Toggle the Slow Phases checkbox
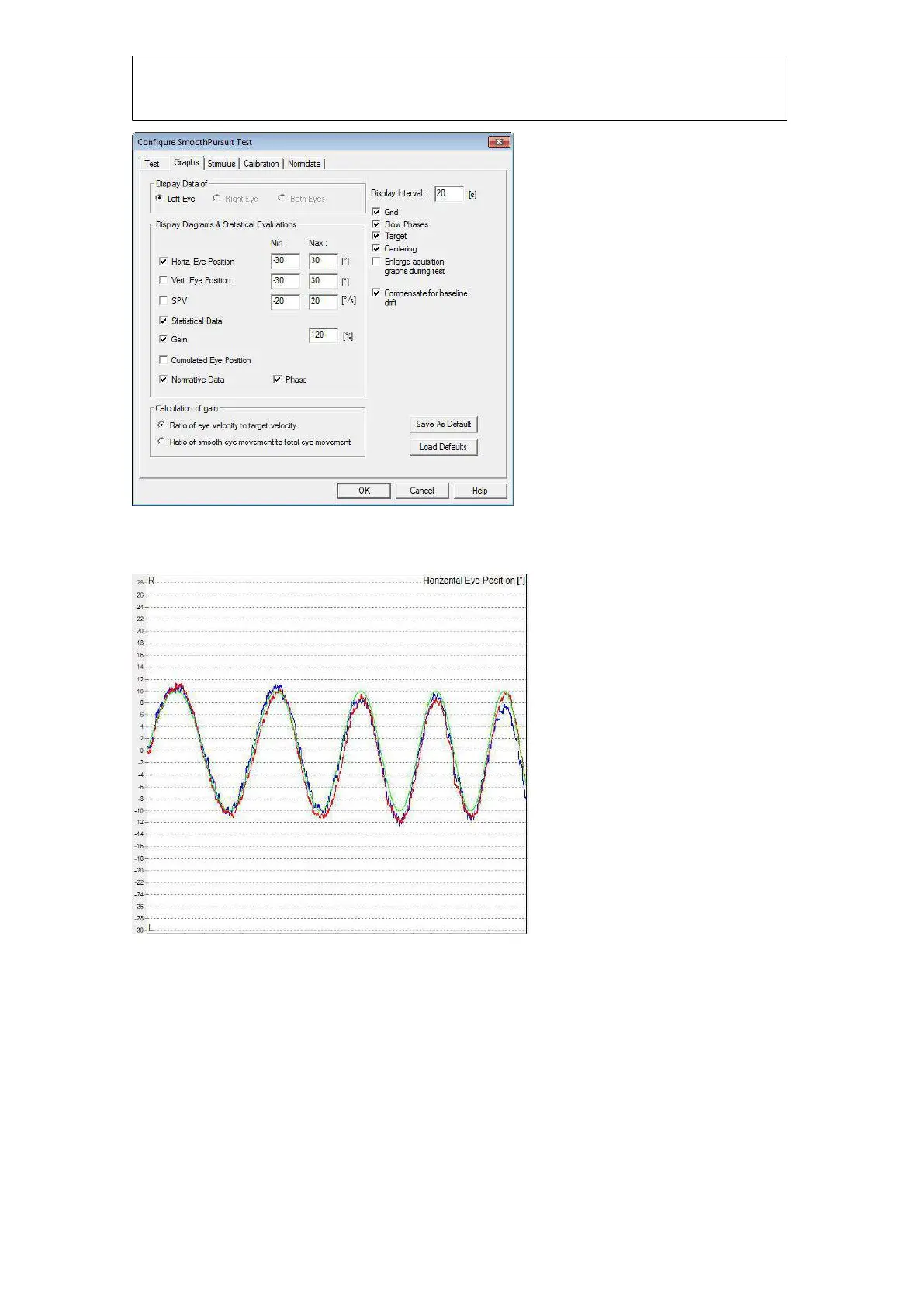This screenshot has height=1307, width=924. click(x=376, y=224)
